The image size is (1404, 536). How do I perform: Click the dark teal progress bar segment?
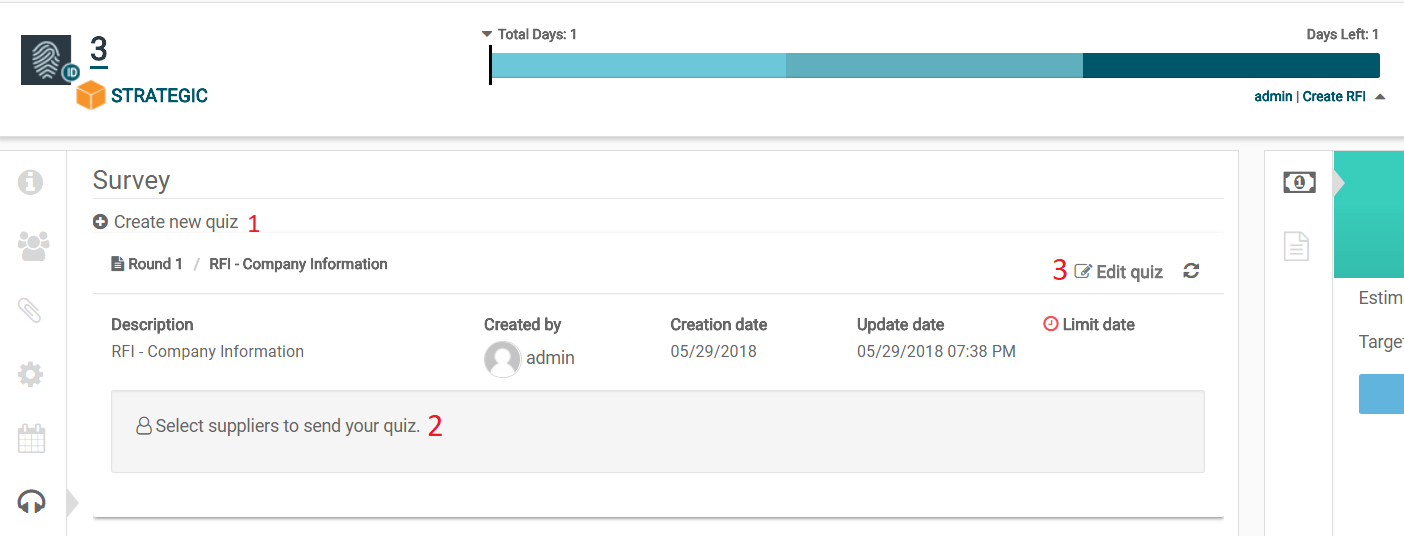pos(1230,66)
